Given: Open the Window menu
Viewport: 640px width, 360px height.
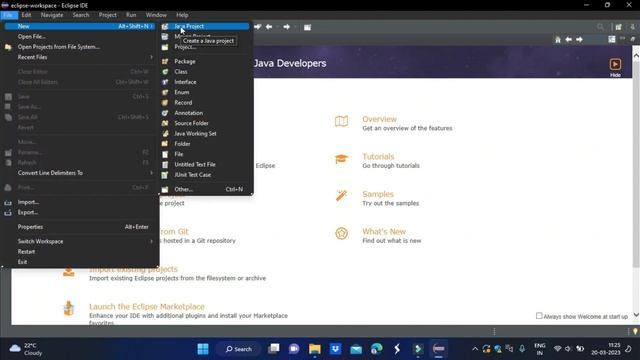Looking at the screenshot, I should [x=156, y=15].
